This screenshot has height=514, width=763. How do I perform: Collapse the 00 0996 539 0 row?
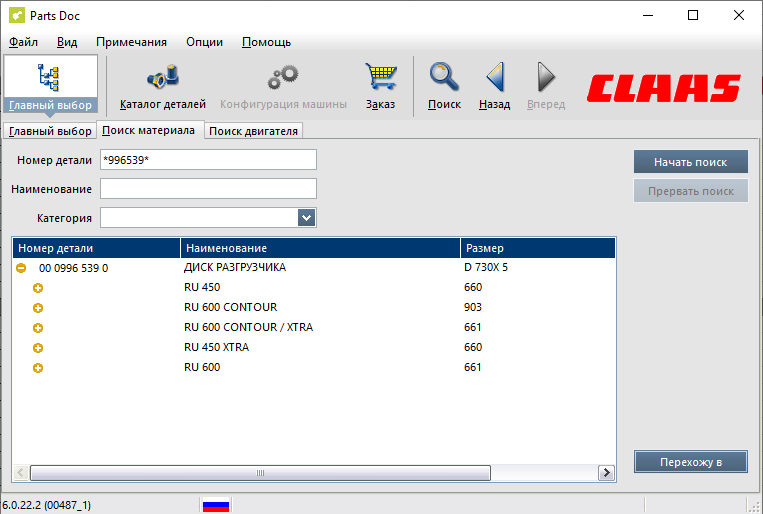21,268
